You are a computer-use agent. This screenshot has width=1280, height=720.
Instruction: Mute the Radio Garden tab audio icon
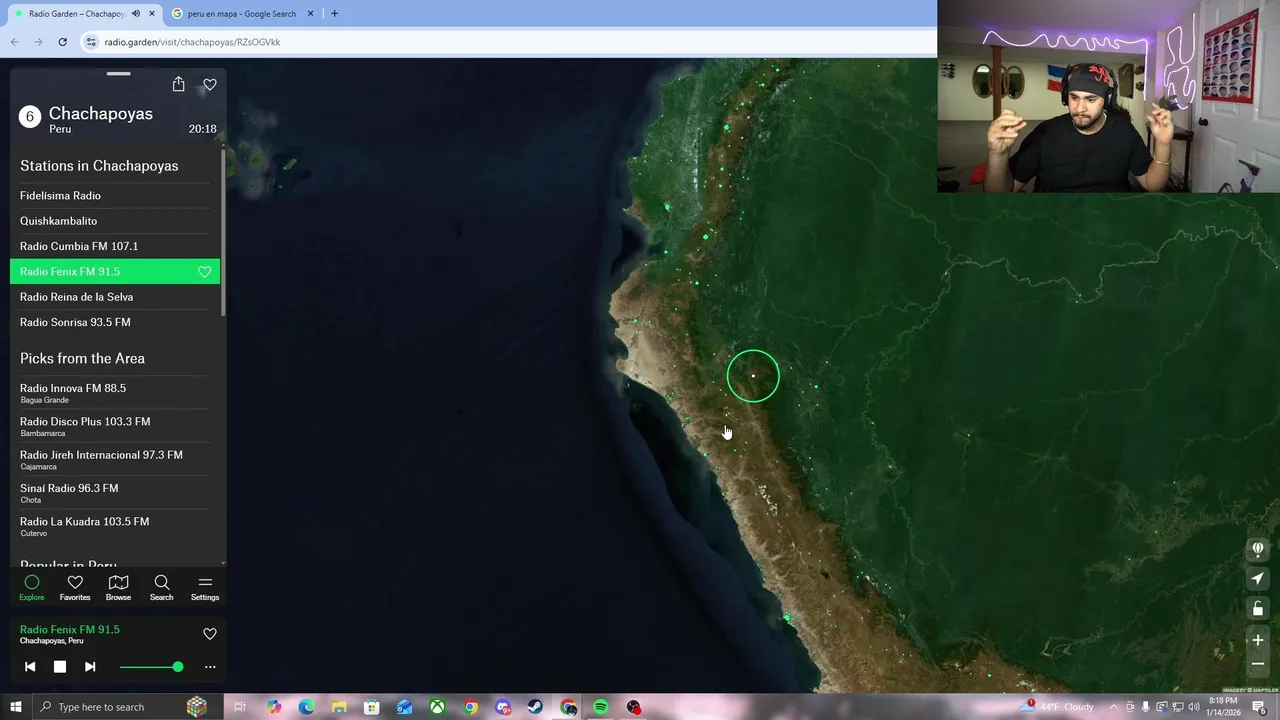click(136, 14)
